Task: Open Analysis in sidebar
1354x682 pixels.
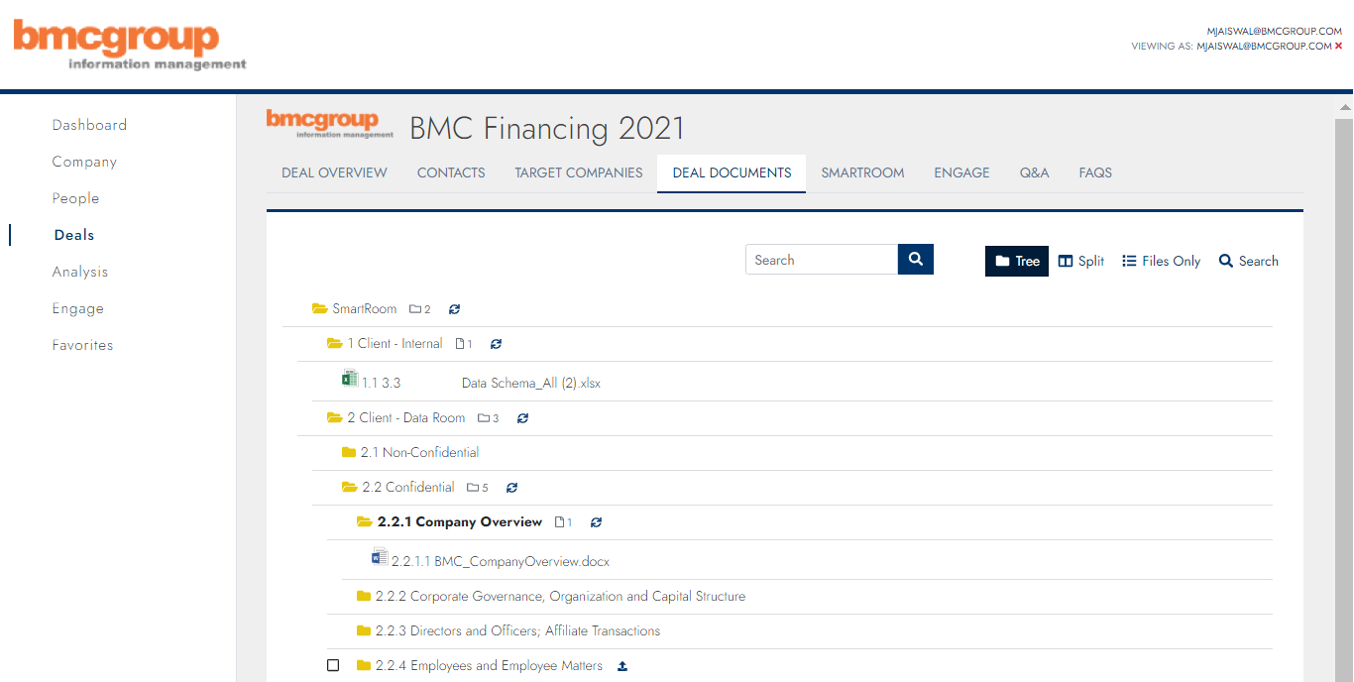Action: tap(80, 272)
